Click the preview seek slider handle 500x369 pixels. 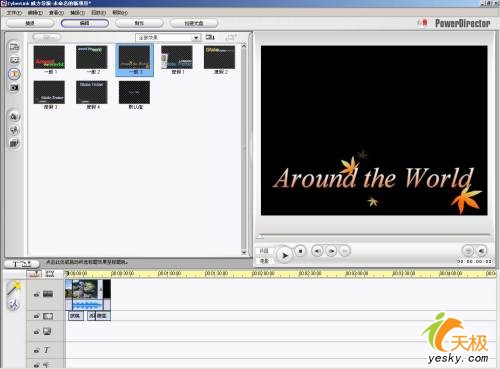(260, 237)
